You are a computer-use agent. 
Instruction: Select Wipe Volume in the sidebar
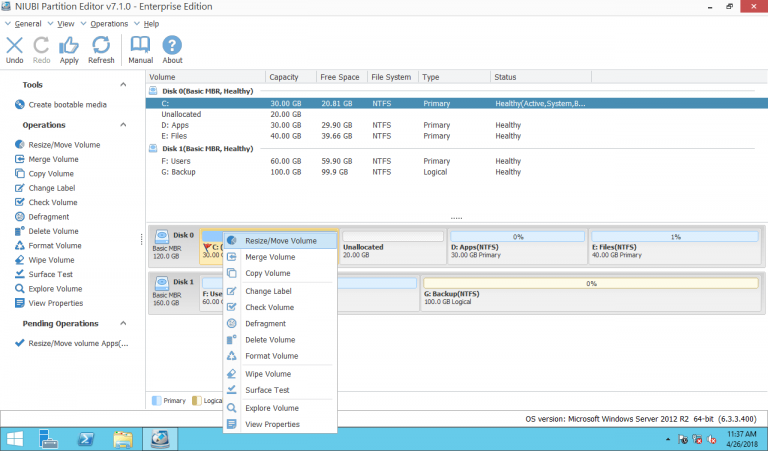tap(45, 260)
